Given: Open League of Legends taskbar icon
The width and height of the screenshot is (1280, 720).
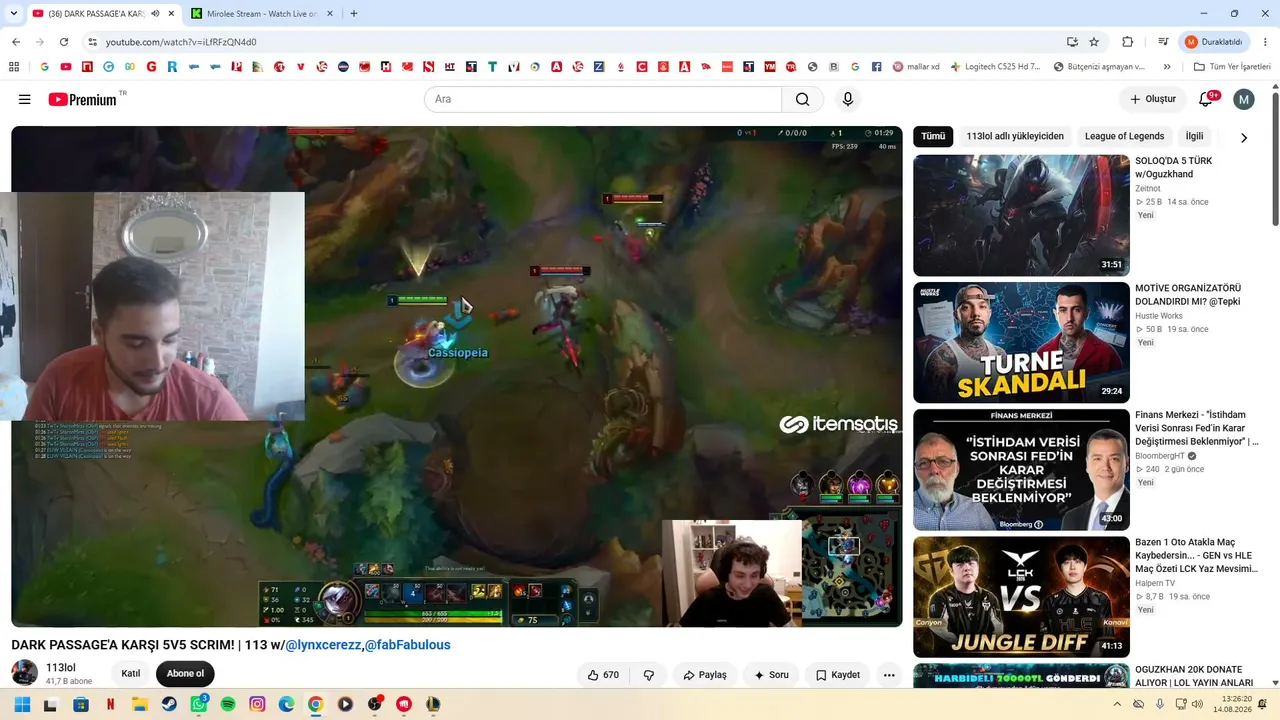Looking at the screenshot, I should [433, 704].
